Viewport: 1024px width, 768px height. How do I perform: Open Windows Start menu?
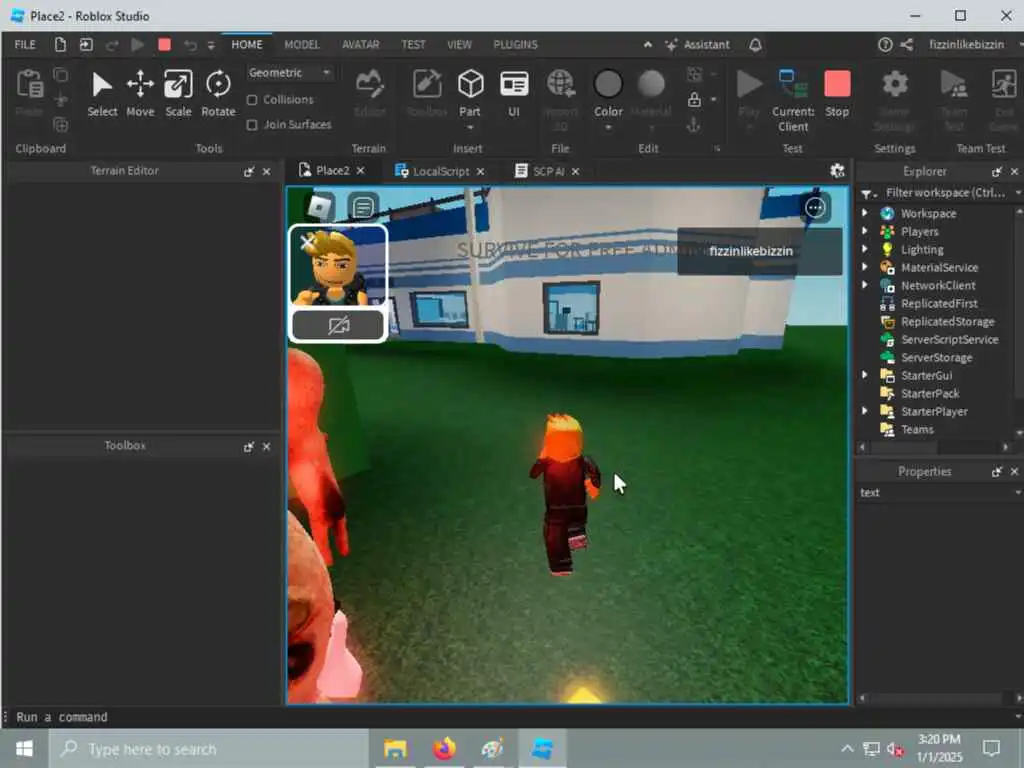click(x=24, y=748)
